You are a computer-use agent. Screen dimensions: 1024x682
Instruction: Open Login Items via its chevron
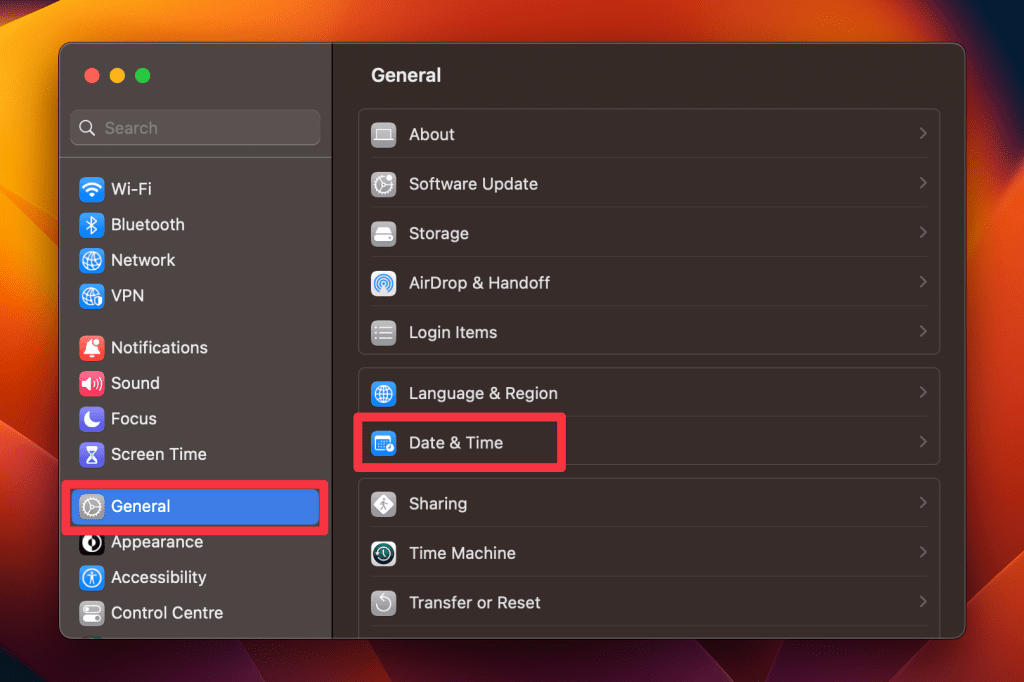(x=923, y=331)
